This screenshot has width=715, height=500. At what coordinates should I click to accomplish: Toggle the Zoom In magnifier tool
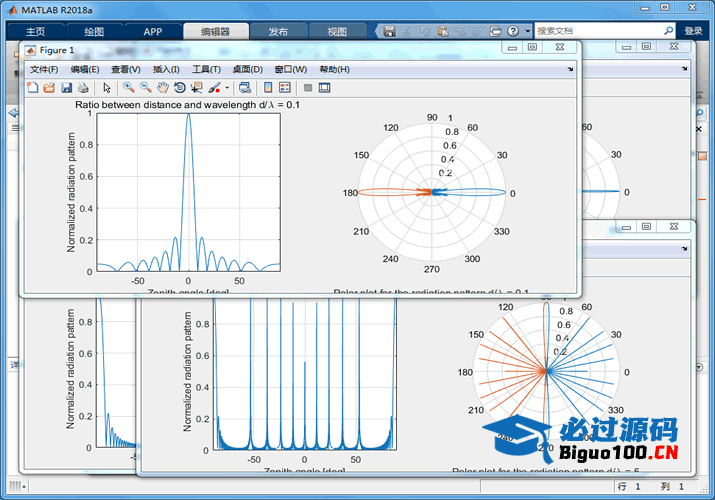129,88
